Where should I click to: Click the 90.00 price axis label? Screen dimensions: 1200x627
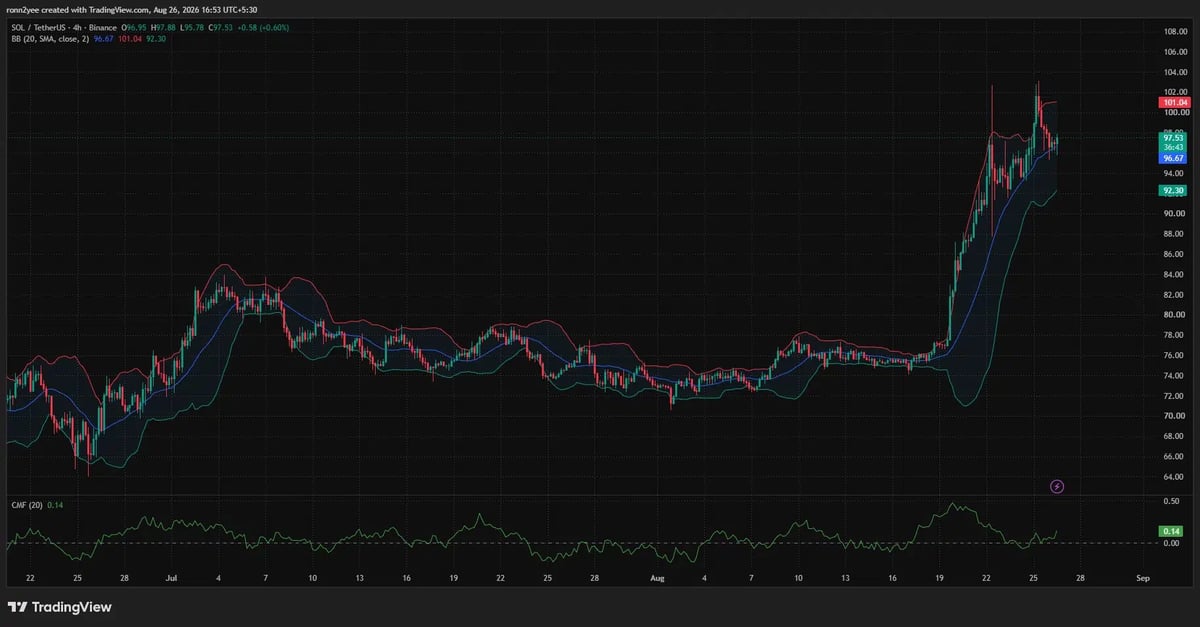1173,213
